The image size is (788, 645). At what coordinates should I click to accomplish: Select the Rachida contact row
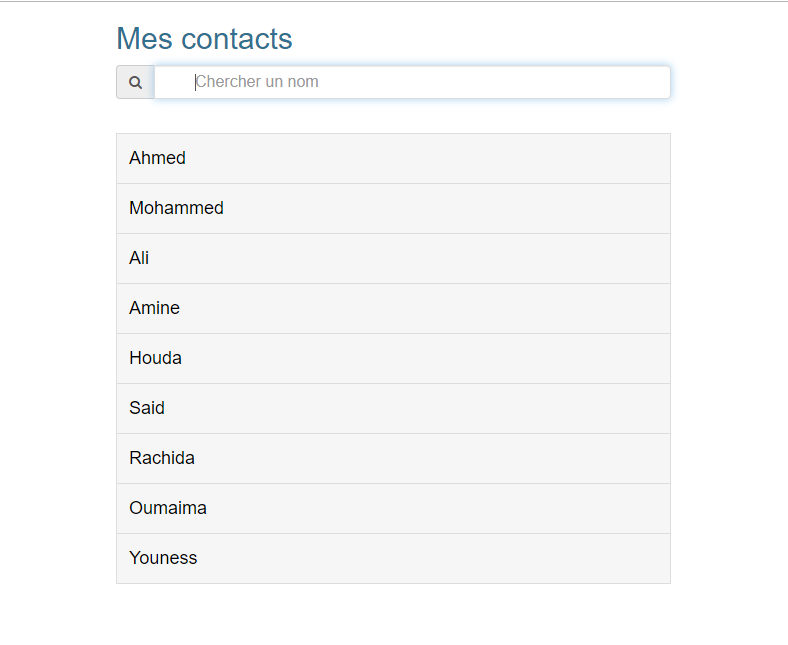393,458
